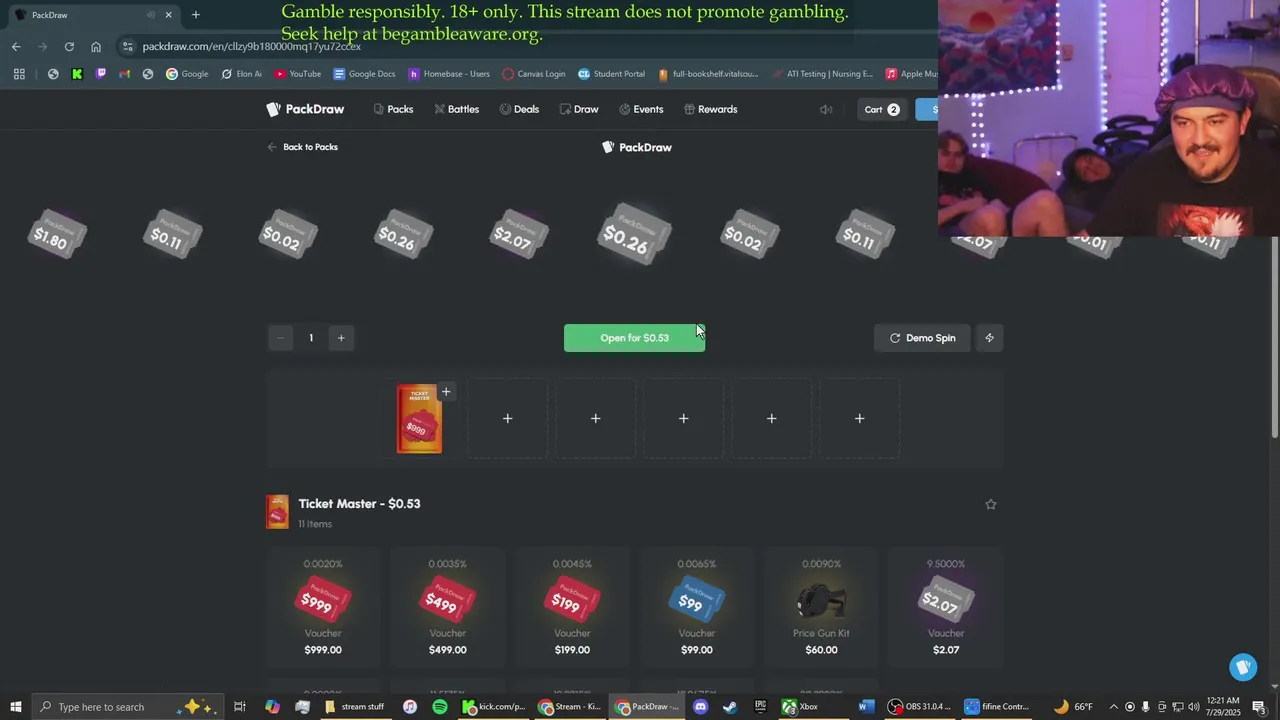Decrease pack quantity with minus button
Viewport: 1280px width, 720px height.
(280, 338)
